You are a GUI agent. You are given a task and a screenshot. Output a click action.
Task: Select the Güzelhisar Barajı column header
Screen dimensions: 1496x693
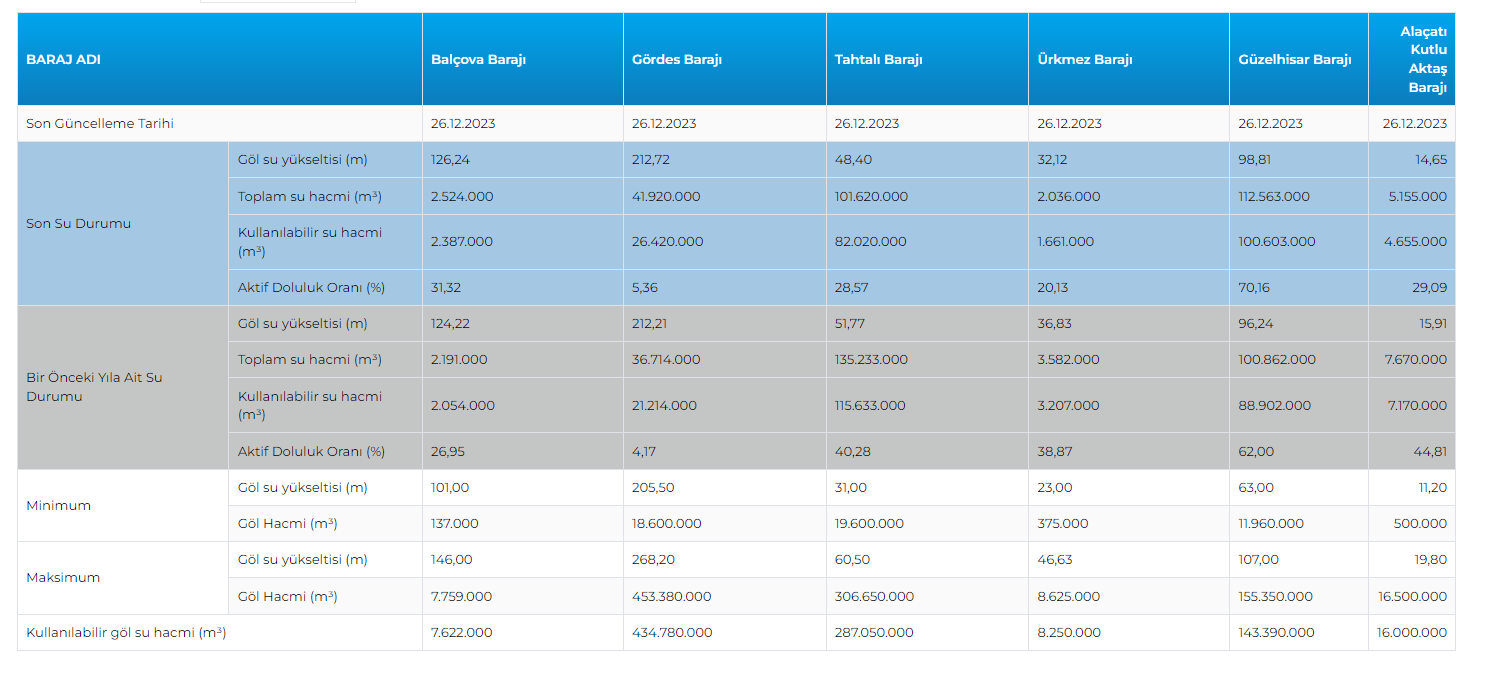1294,59
